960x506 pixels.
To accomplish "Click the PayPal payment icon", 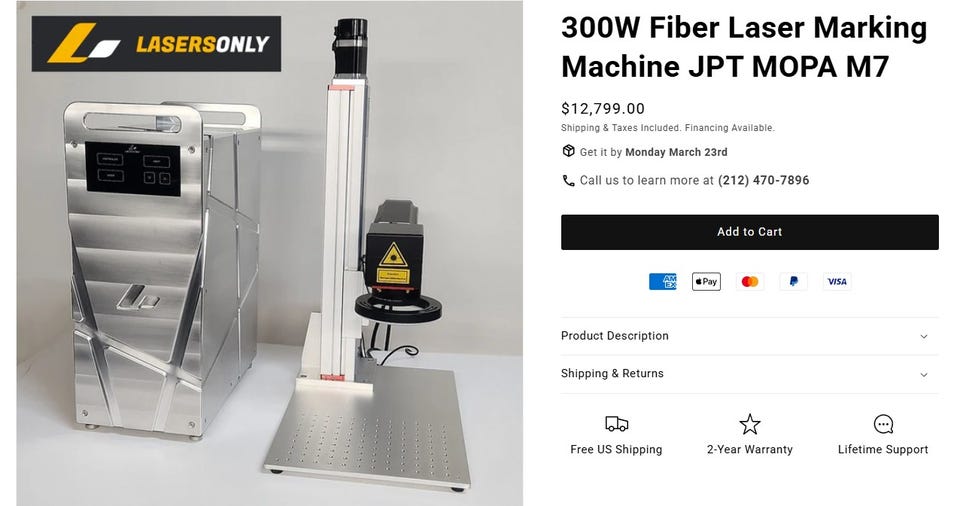I will pos(793,282).
